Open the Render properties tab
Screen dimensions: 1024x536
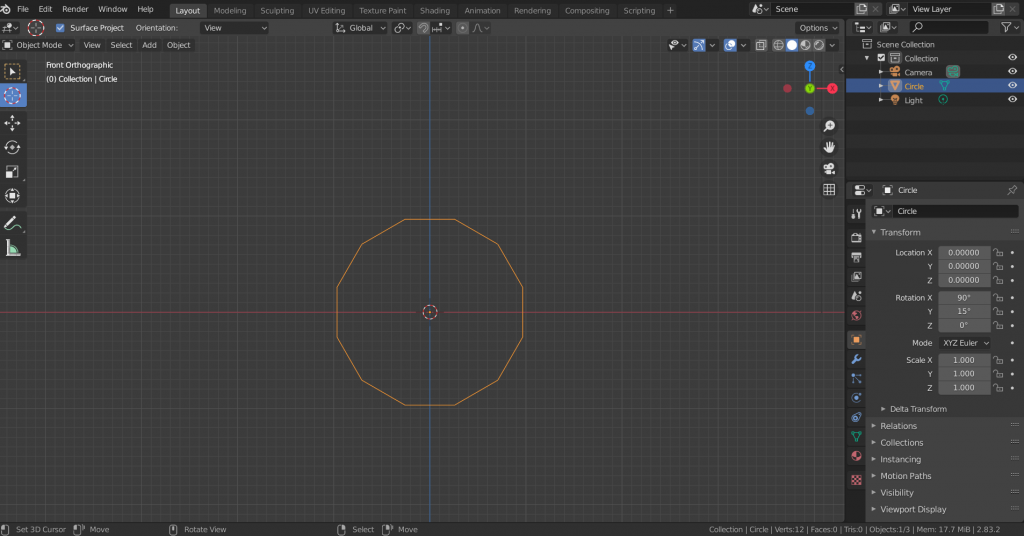[856, 238]
